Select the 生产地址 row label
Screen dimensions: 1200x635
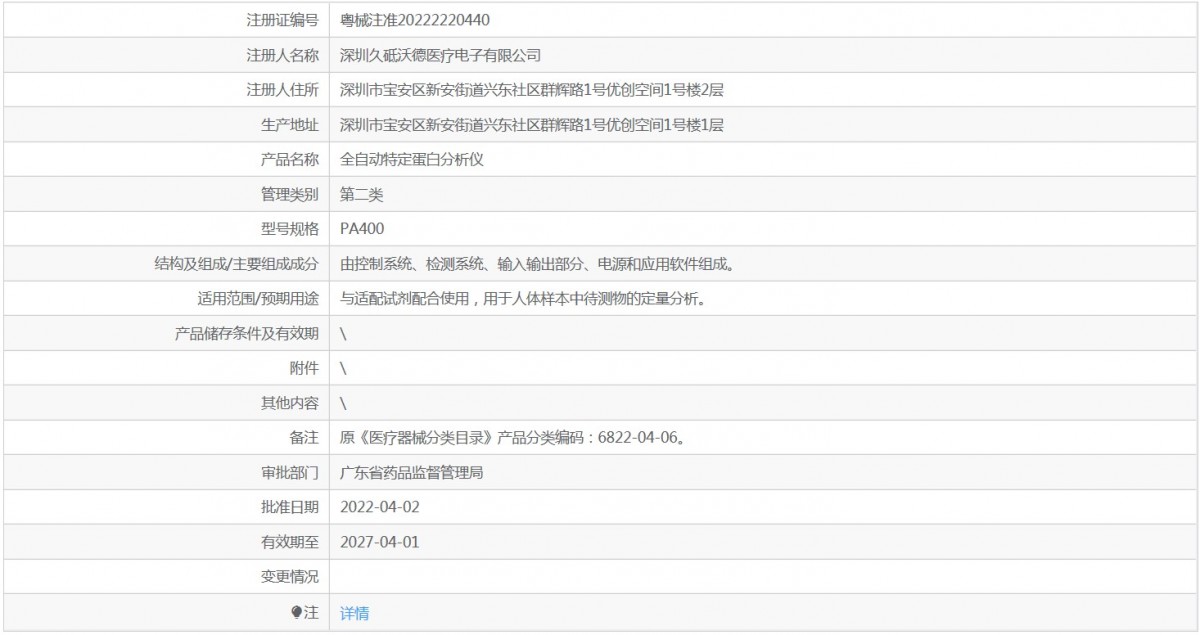pos(290,125)
